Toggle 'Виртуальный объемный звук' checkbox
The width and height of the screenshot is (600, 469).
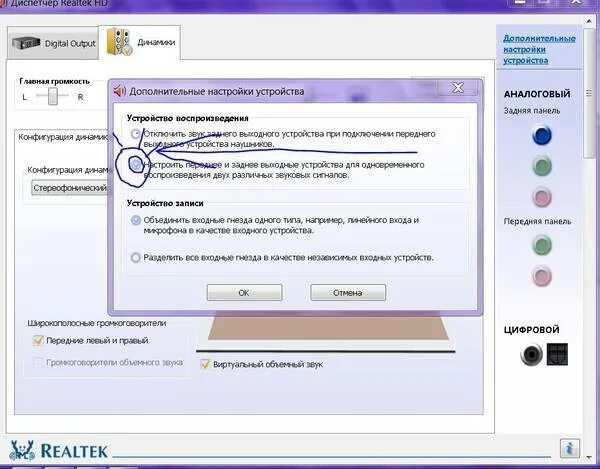(205, 364)
